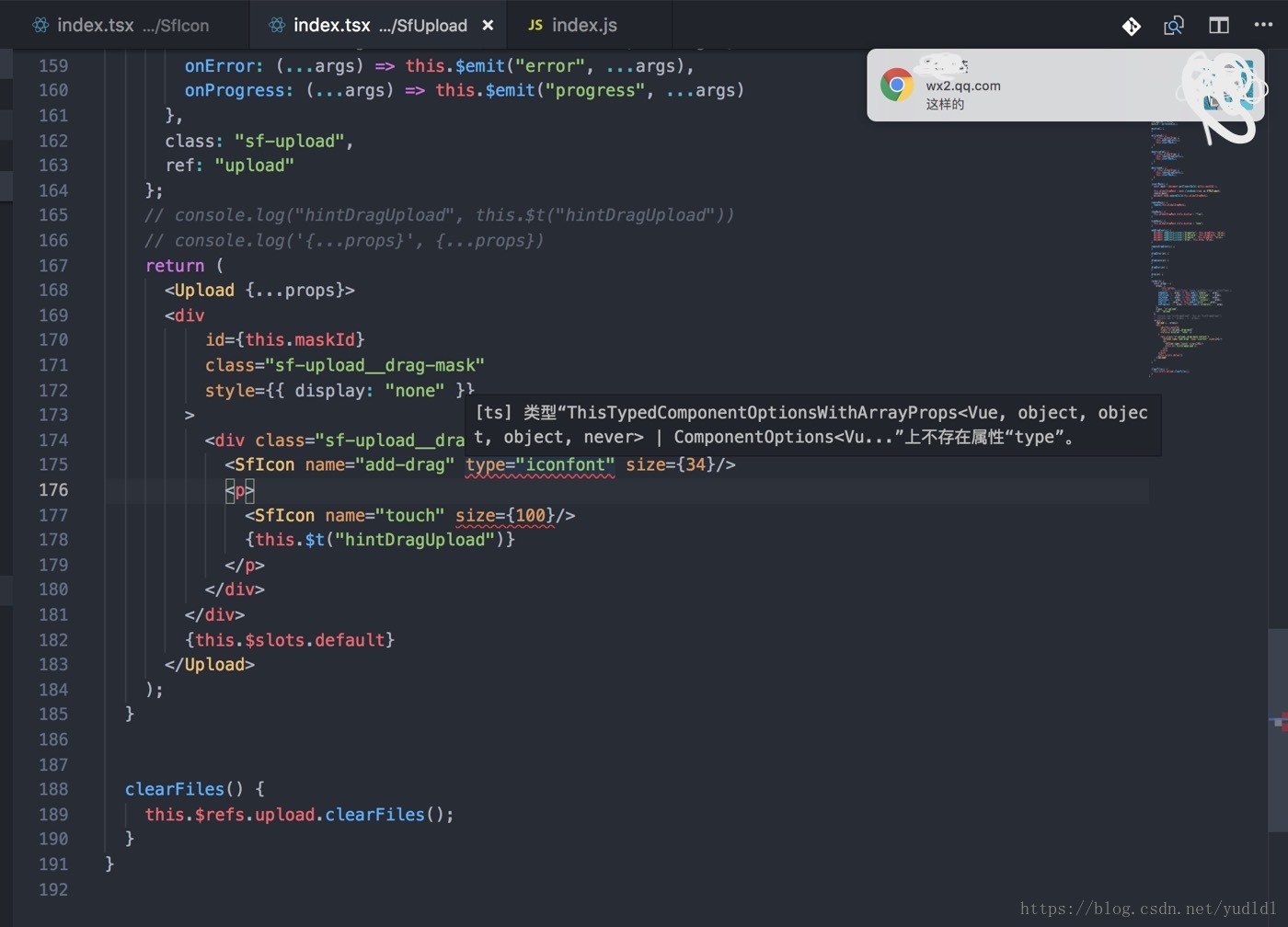Click line number 192 in gutter
Viewport: 1288px width, 927px height.
[x=53, y=889]
